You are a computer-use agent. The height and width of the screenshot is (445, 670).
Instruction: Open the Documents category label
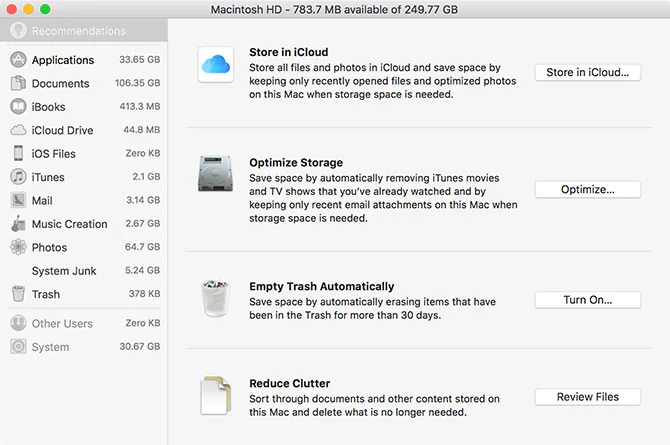61,83
